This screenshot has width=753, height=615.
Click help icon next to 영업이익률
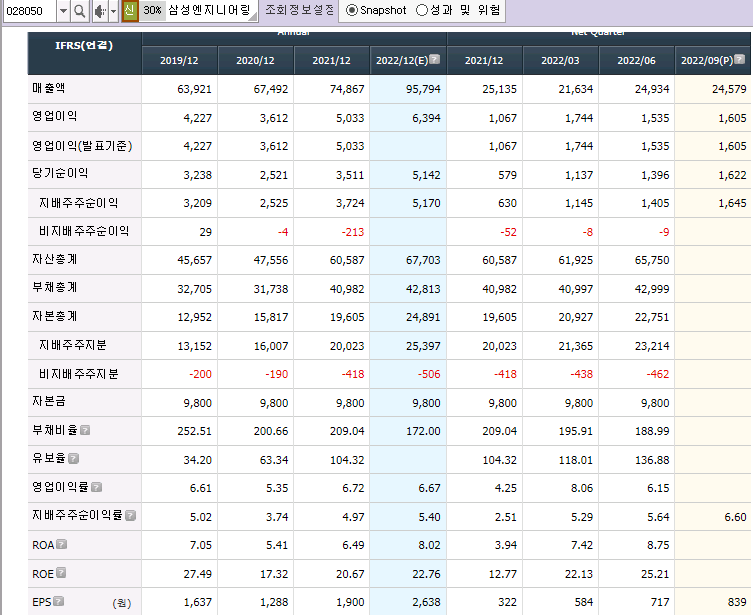click(x=97, y=487)
